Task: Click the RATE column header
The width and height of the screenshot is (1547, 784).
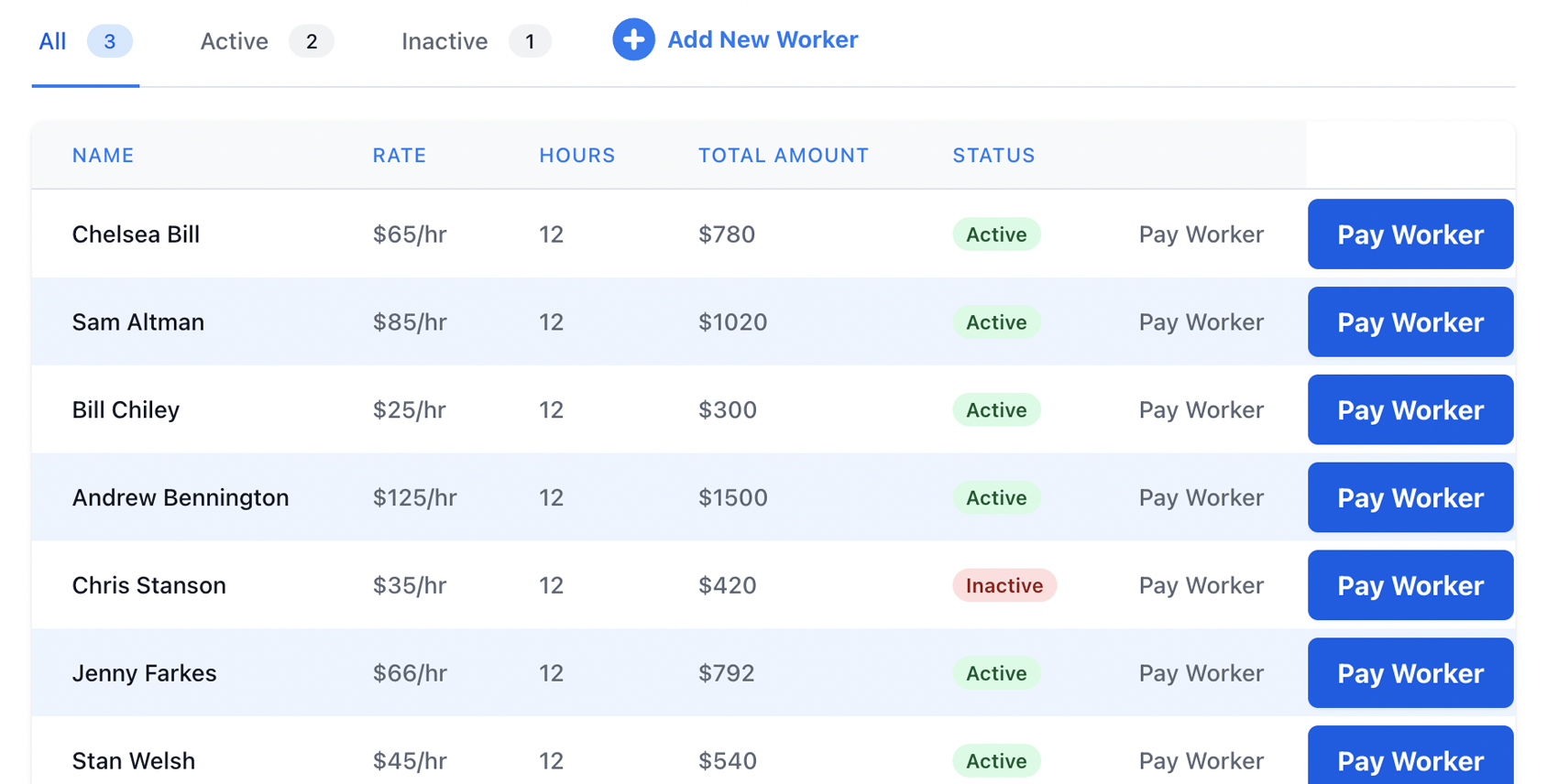Action: (x=400, y=156)
